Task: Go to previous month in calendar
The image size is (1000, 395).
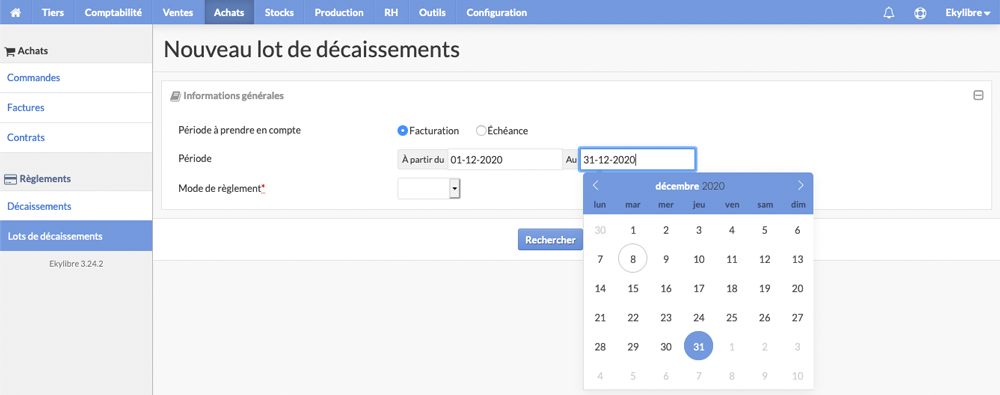Action: 596,186
